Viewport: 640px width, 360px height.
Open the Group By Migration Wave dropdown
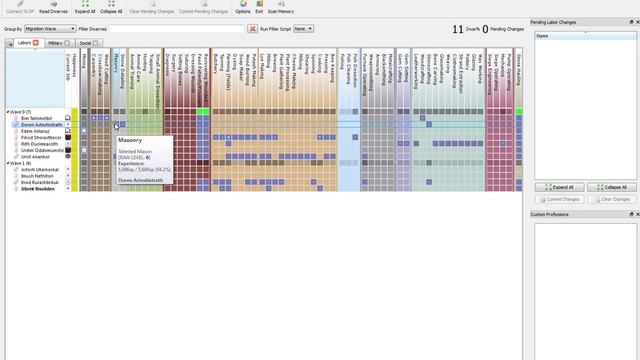click(50, 29)
